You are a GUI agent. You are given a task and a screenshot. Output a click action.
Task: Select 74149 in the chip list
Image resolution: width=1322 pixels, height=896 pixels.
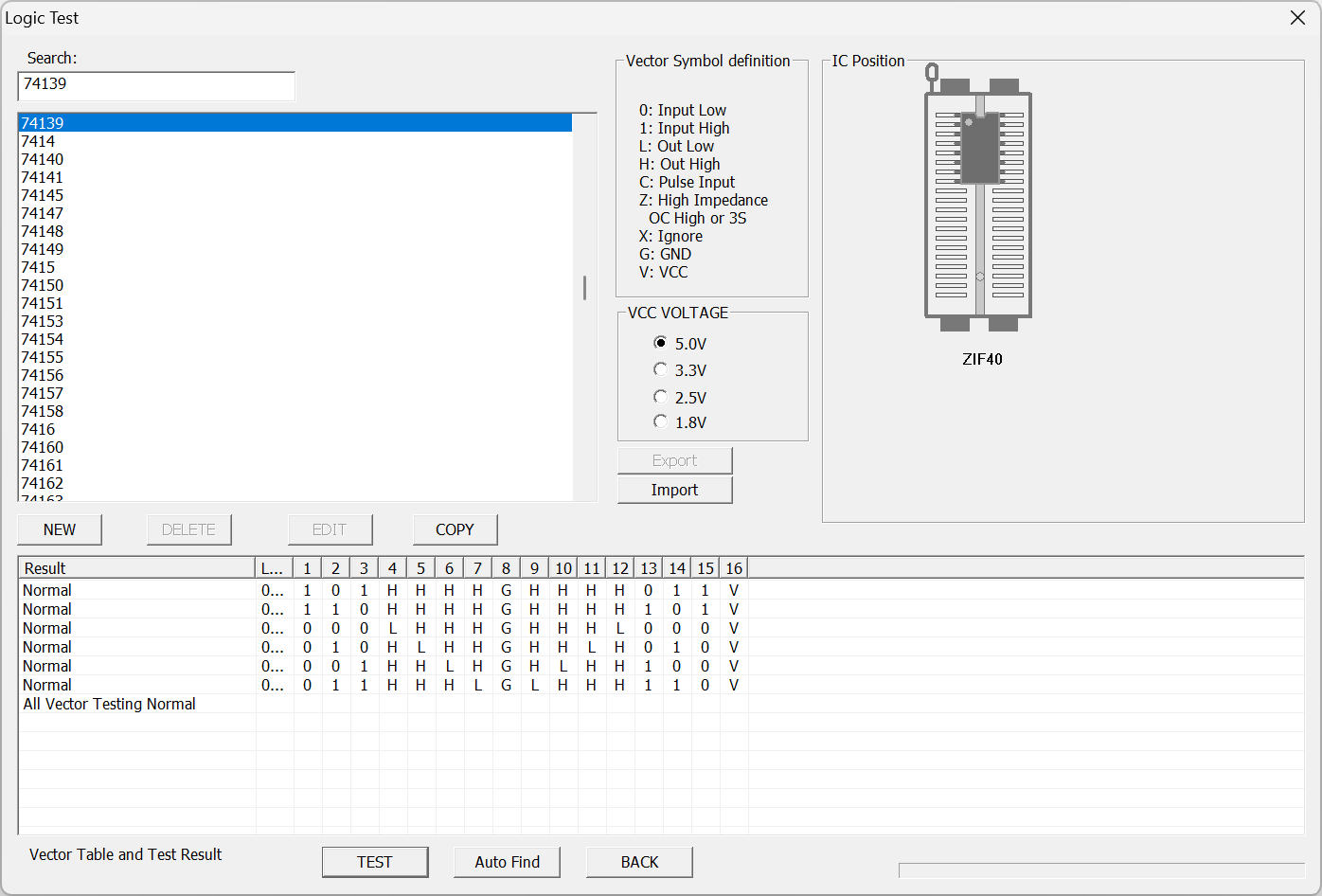click(295, 249)
